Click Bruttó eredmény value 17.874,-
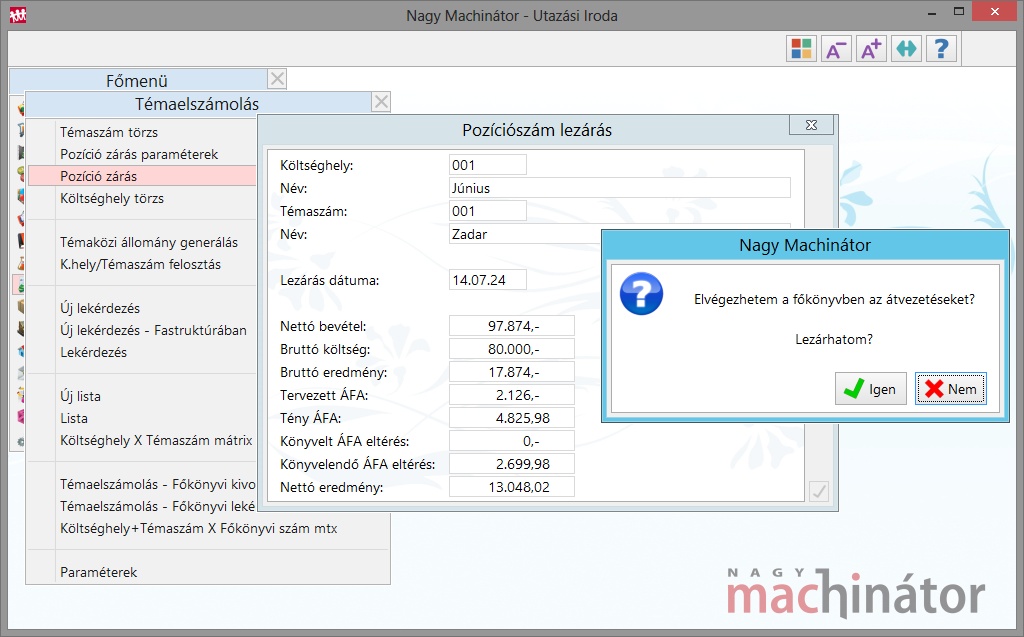Image resolution: width=1024 pixels, height=637 pixels. click(512, 372)
